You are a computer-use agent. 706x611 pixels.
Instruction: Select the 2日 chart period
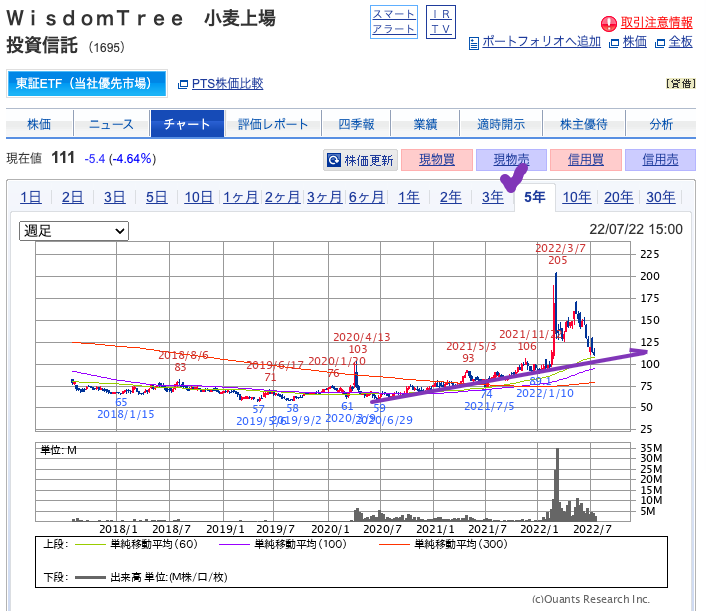pyautogui.click(x=72, y=197)
